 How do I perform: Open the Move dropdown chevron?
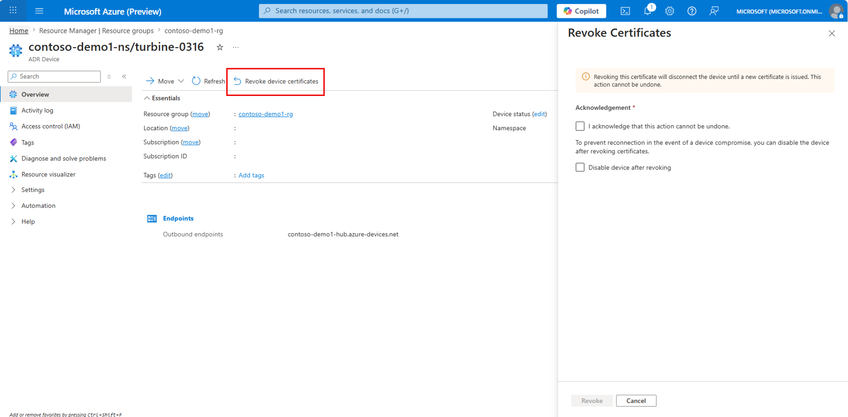click(x=181, y=81)
